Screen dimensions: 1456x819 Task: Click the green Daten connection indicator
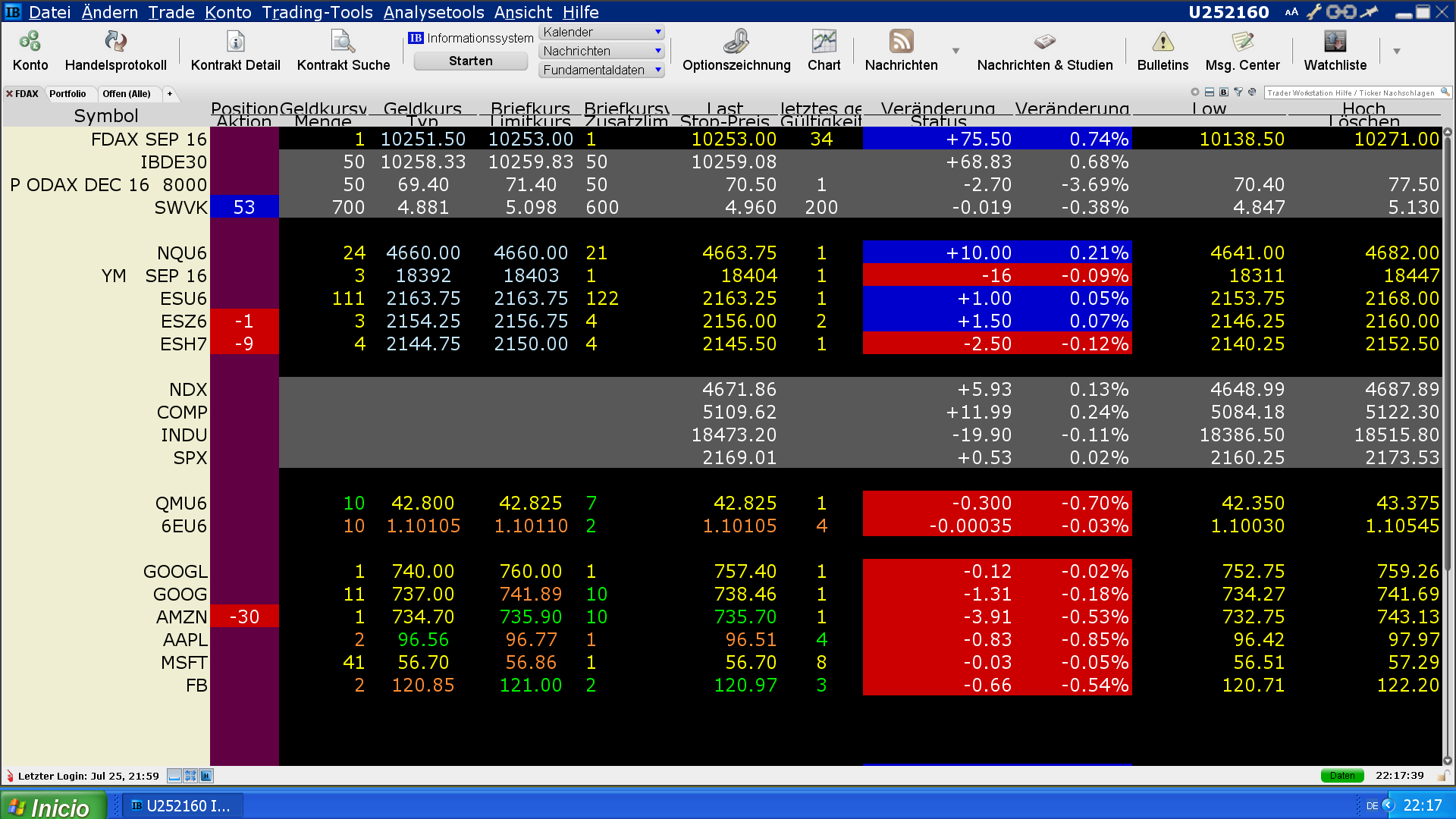pos(1341,776)
